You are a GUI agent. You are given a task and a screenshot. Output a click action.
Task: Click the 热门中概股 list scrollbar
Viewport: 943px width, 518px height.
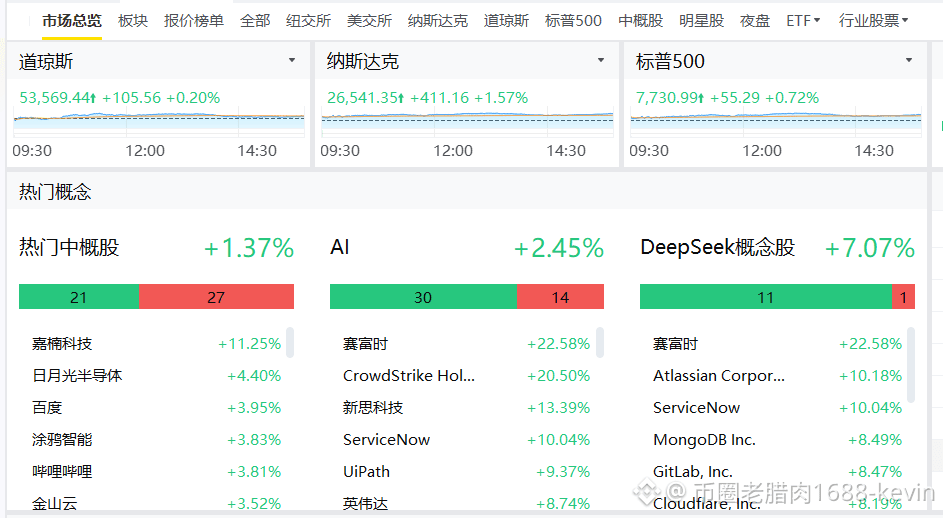tap(290, 342)
